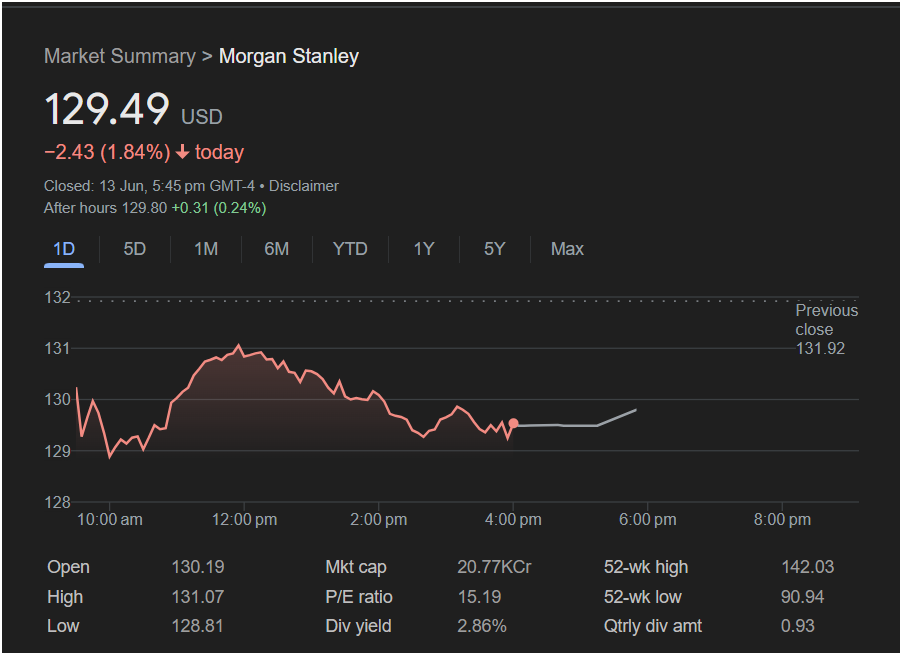This screenshot has width=902, height=655.
Task: Click the 129.49 current price
Action: pyautogui.click(x=107, y=109)
